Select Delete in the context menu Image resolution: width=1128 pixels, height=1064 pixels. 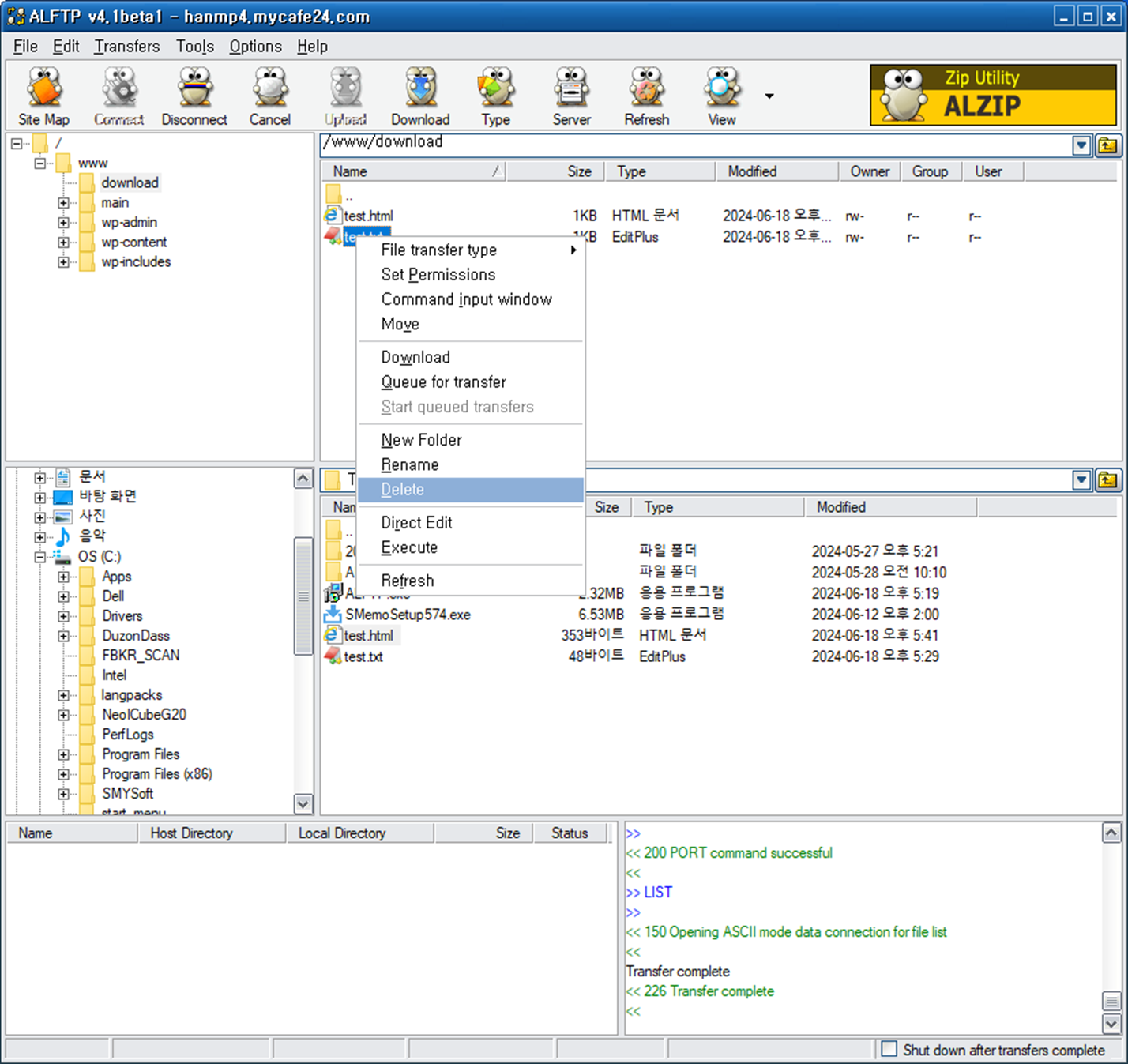[x=403, y=489]
